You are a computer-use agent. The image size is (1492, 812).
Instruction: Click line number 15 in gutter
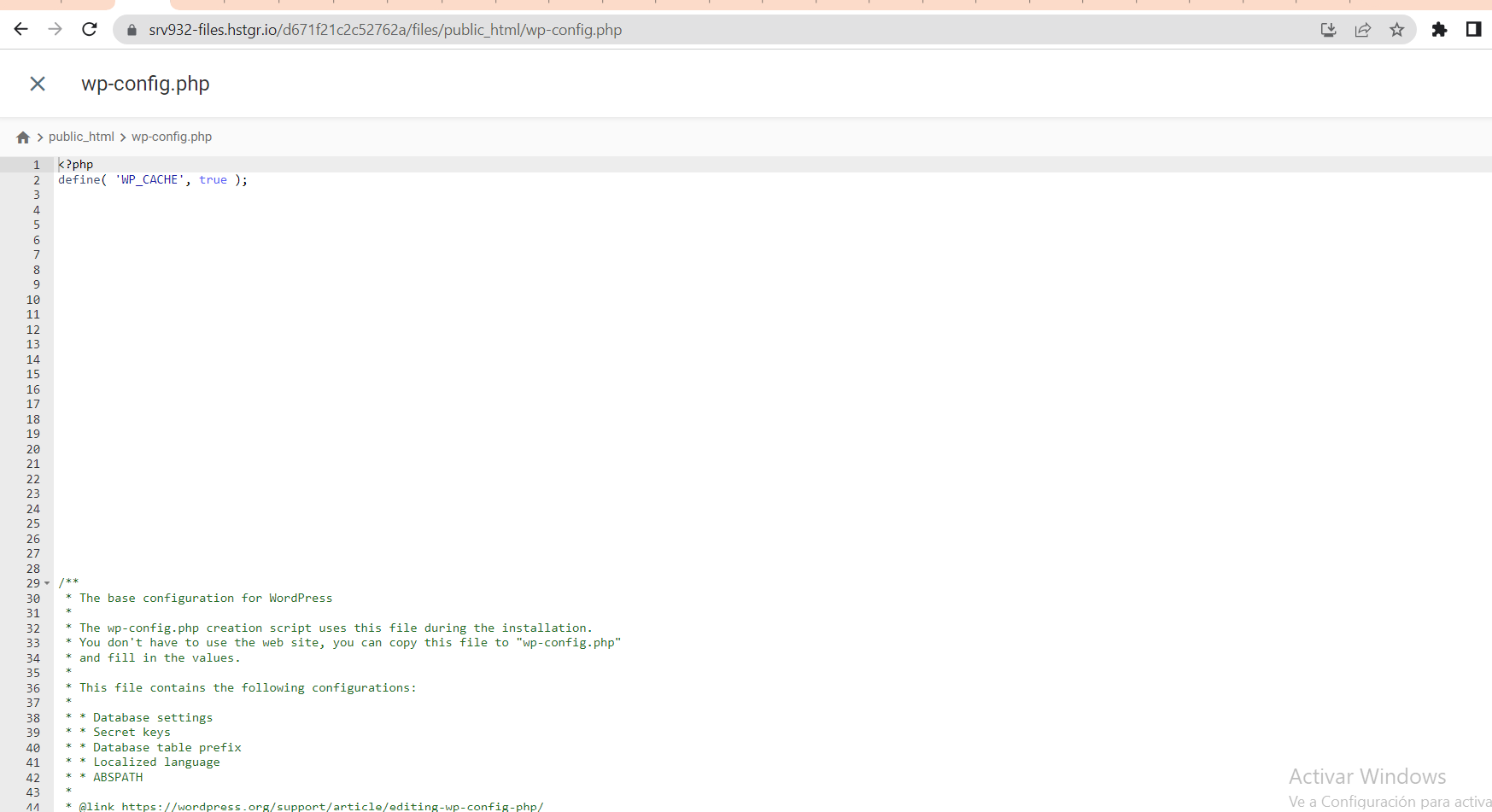(x=33, y=374)
